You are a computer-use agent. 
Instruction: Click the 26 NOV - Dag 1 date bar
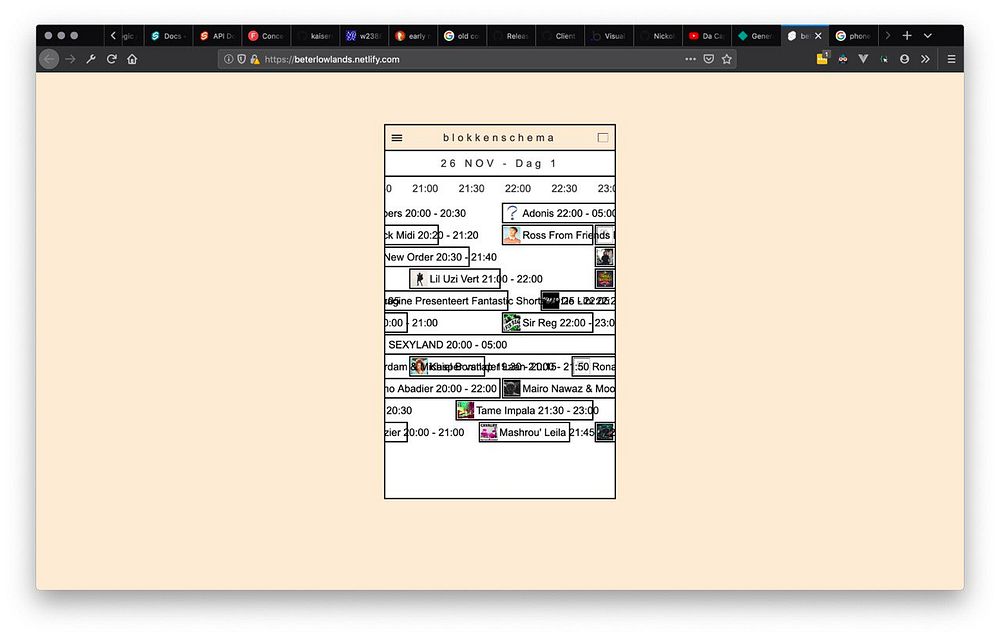tap(500, 163)
